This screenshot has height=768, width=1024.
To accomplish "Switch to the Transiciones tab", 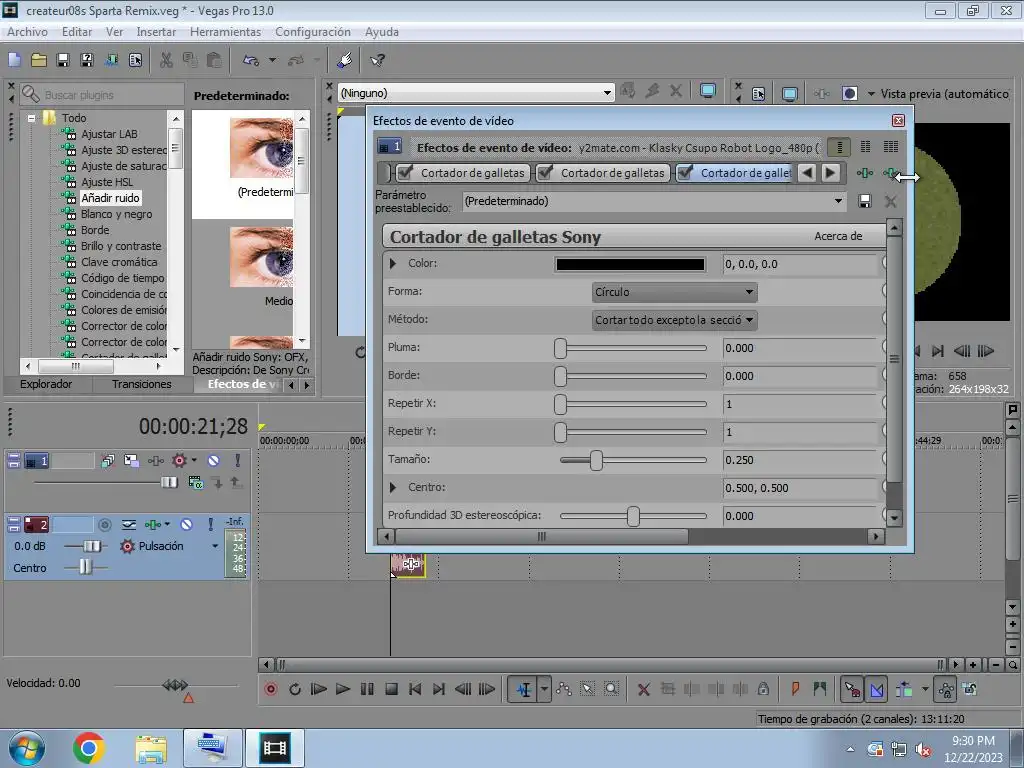I will [141, 384].
